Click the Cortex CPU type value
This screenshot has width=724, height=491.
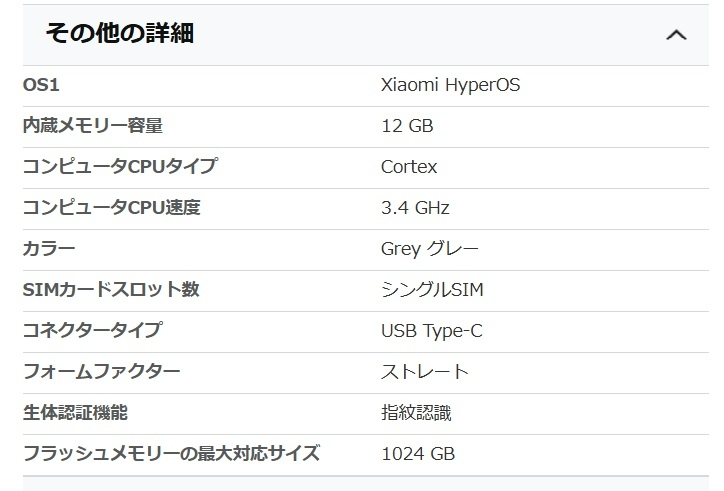coord(409,167)
